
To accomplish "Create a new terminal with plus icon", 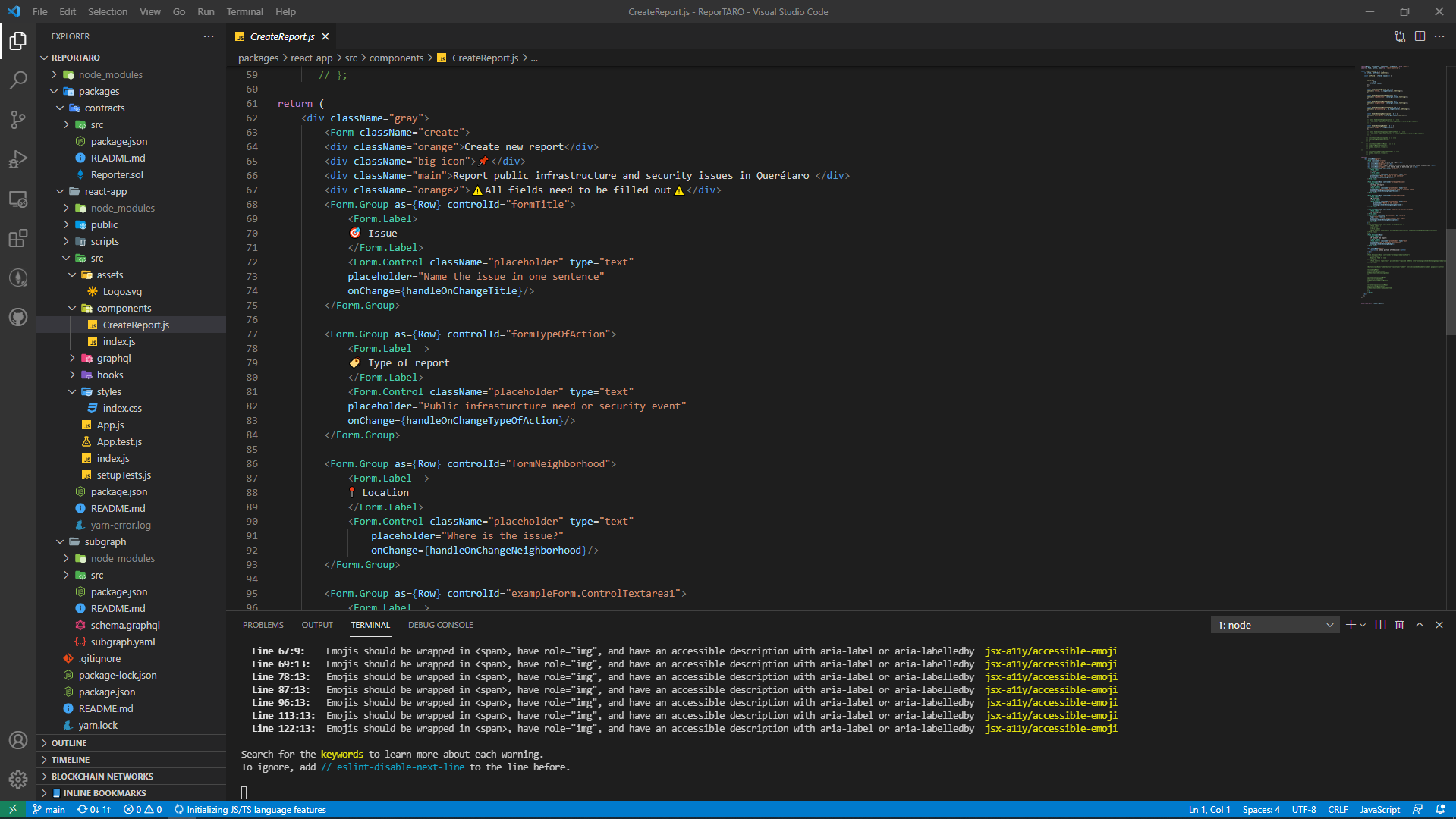I will (x=1350, y=625).
